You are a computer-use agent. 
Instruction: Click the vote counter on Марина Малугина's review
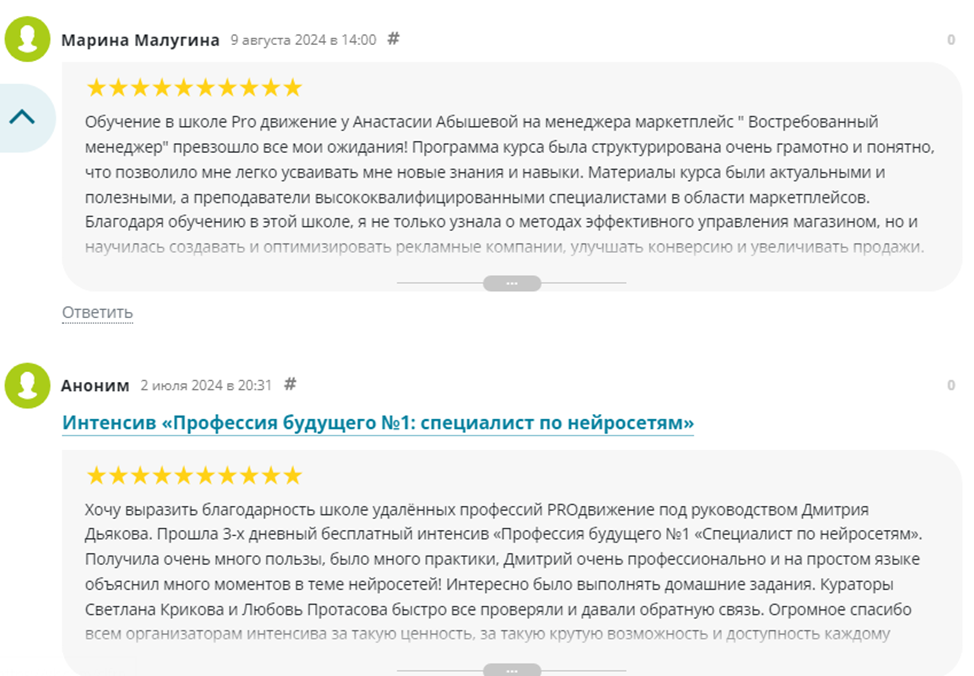pos(951,40)
